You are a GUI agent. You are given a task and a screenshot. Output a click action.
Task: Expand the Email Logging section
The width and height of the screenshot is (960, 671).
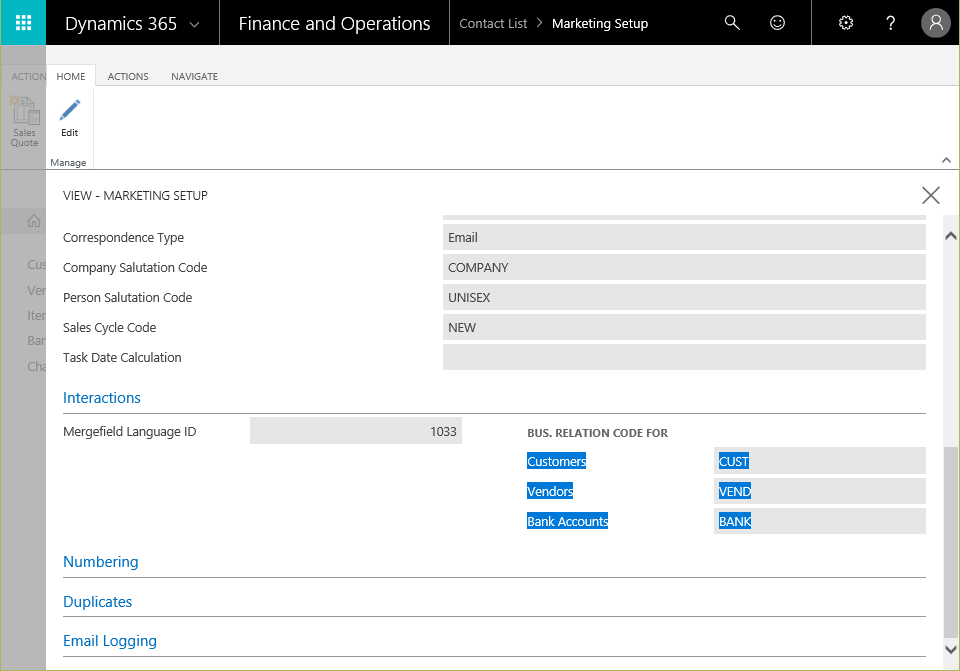pyautogui.click(x=110, y=641)
